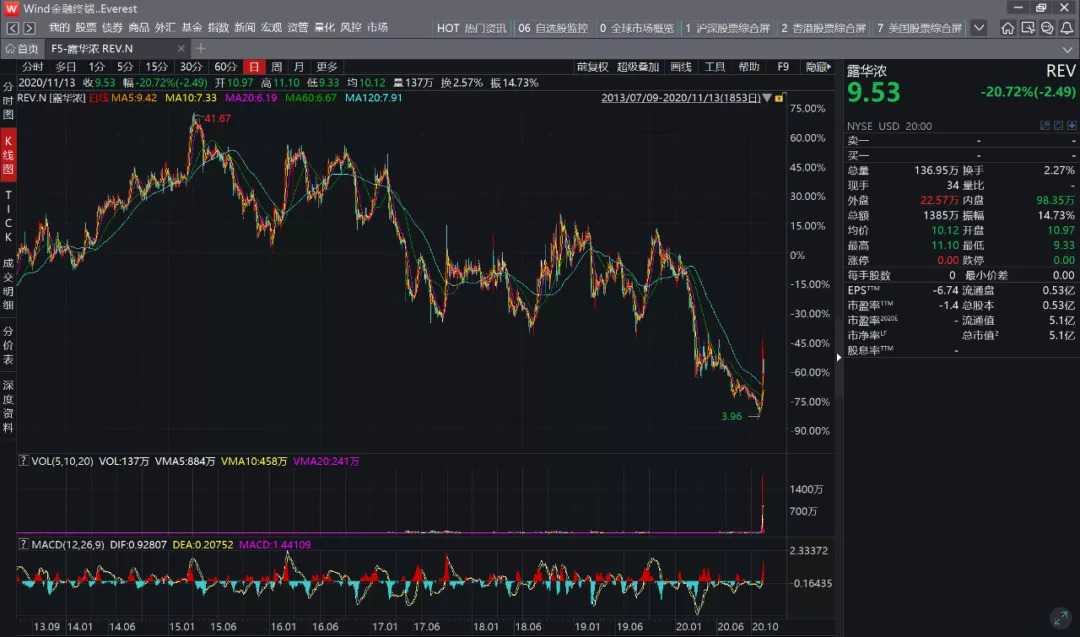The image size is (1080, 637).
Task: Switch chart period to 周 (weekly)
Action: (x=276, y=67)
